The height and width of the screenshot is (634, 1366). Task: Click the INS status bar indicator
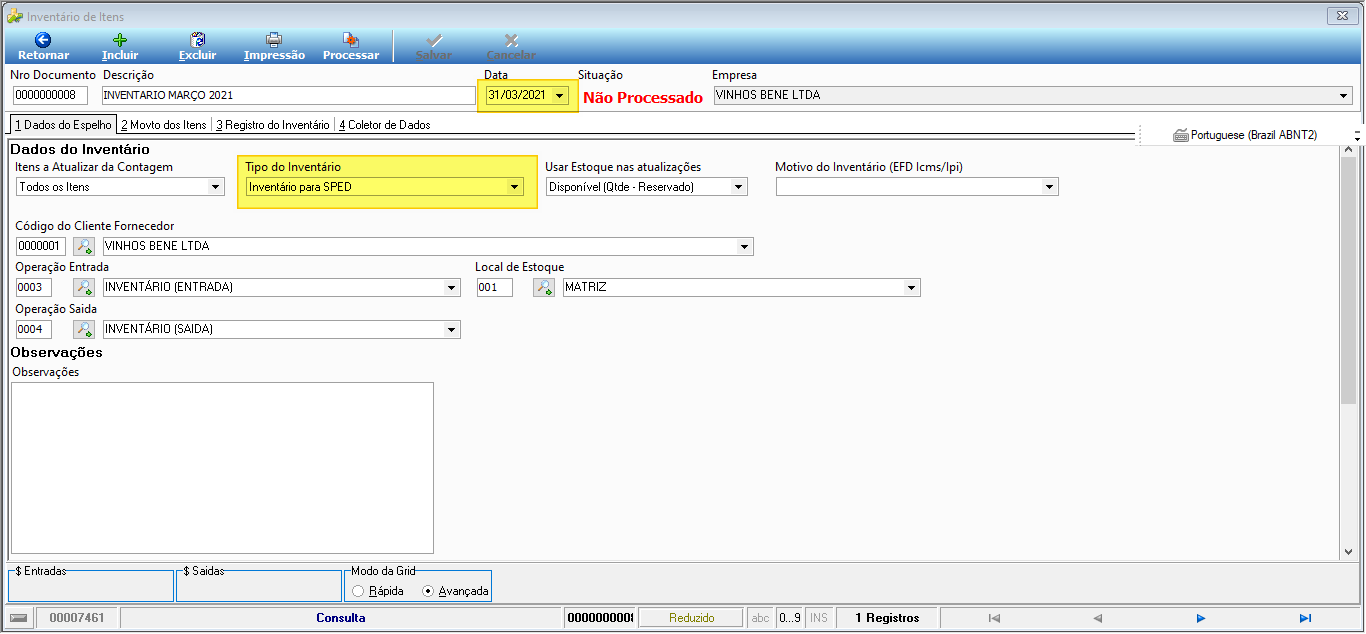[x=819, y=618]
